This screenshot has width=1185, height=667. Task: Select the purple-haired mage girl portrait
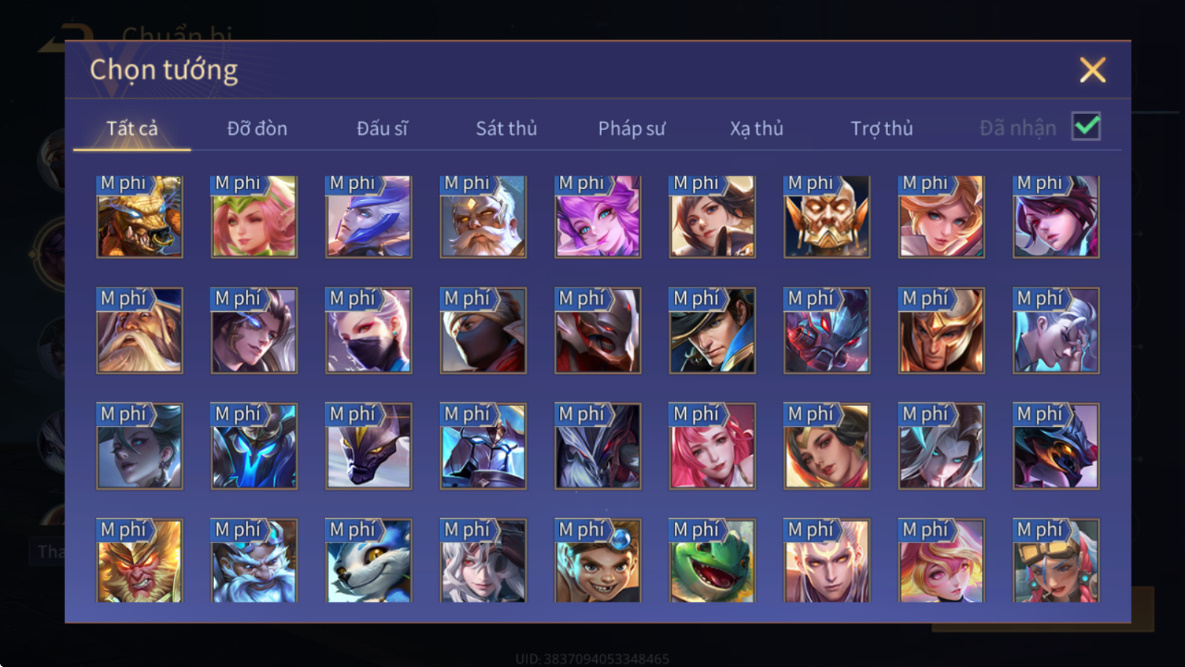point(598,217)
